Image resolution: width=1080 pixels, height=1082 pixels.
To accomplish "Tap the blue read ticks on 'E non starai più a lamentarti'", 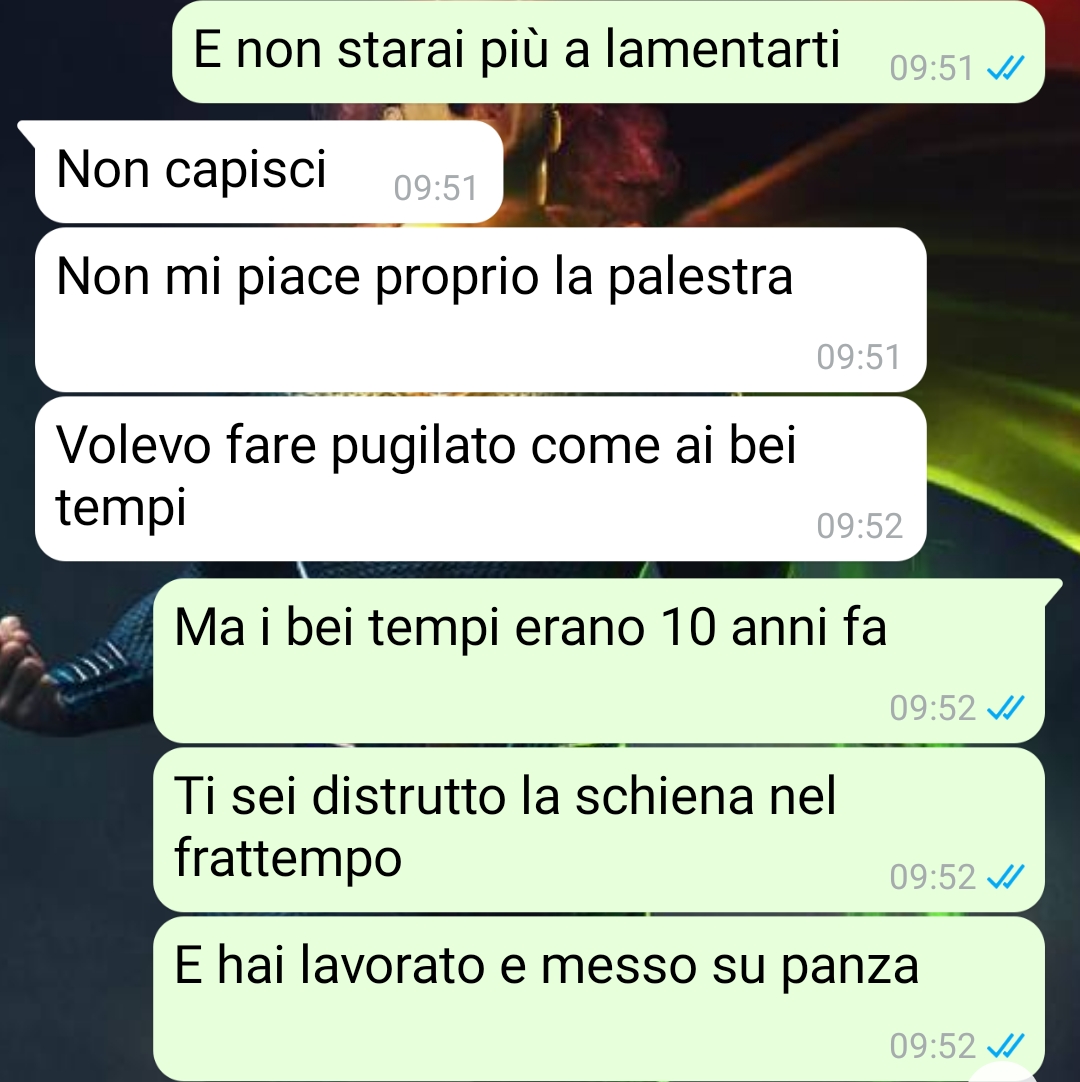I will tap(1005, 68).
